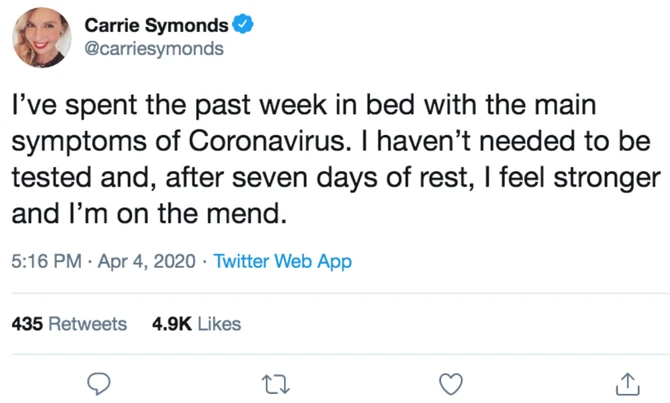Open Carrie Symonds' profile picture
The image size is (670, 403).
point(42,39)
